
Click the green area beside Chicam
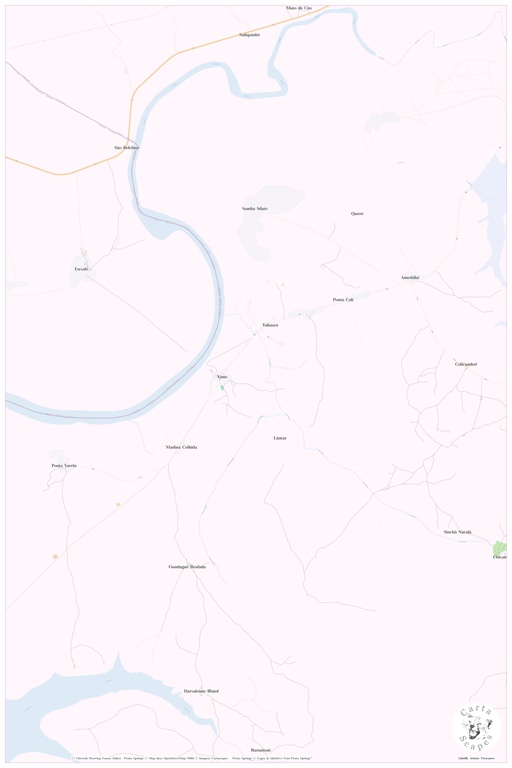pyautogui.click(x=500, y=546)
